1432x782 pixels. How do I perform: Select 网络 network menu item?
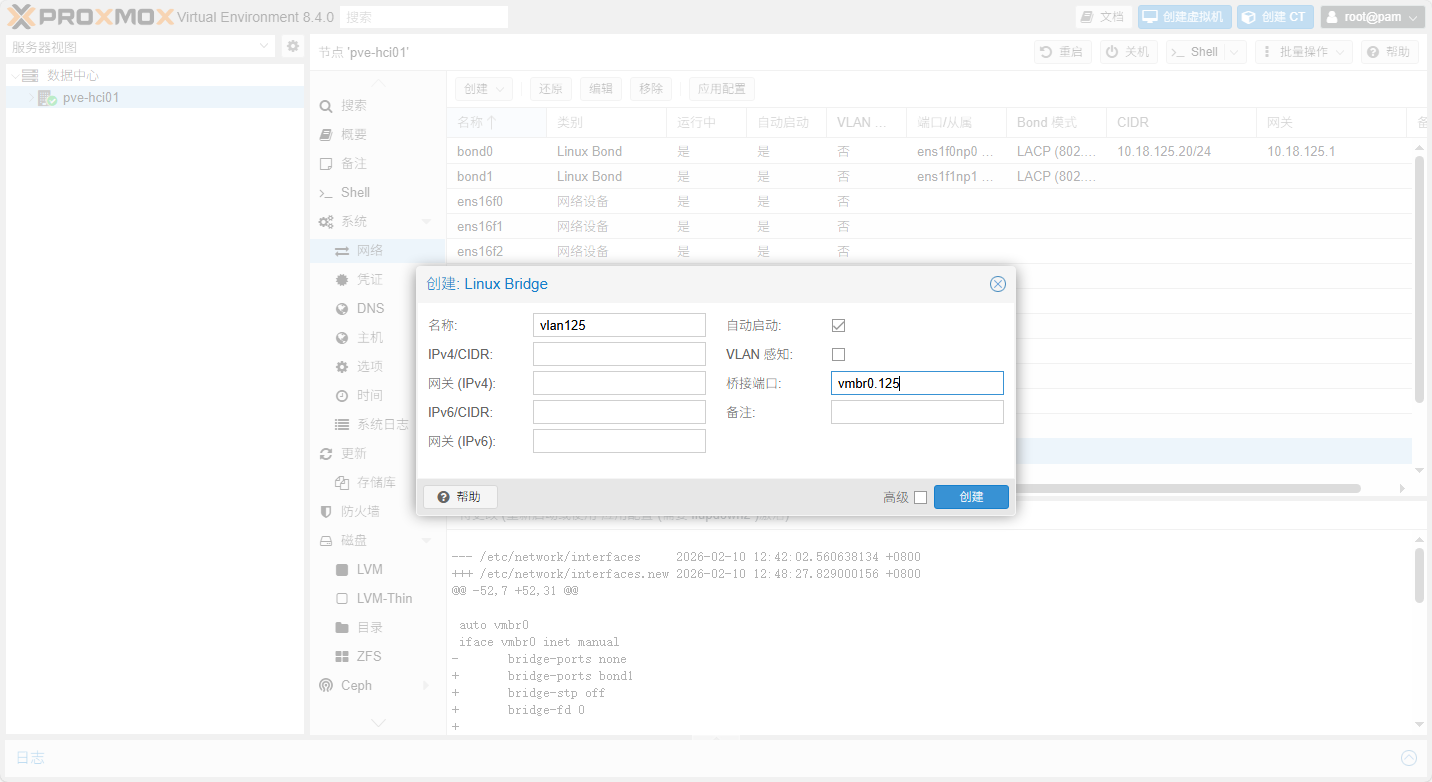coord(376,250)
